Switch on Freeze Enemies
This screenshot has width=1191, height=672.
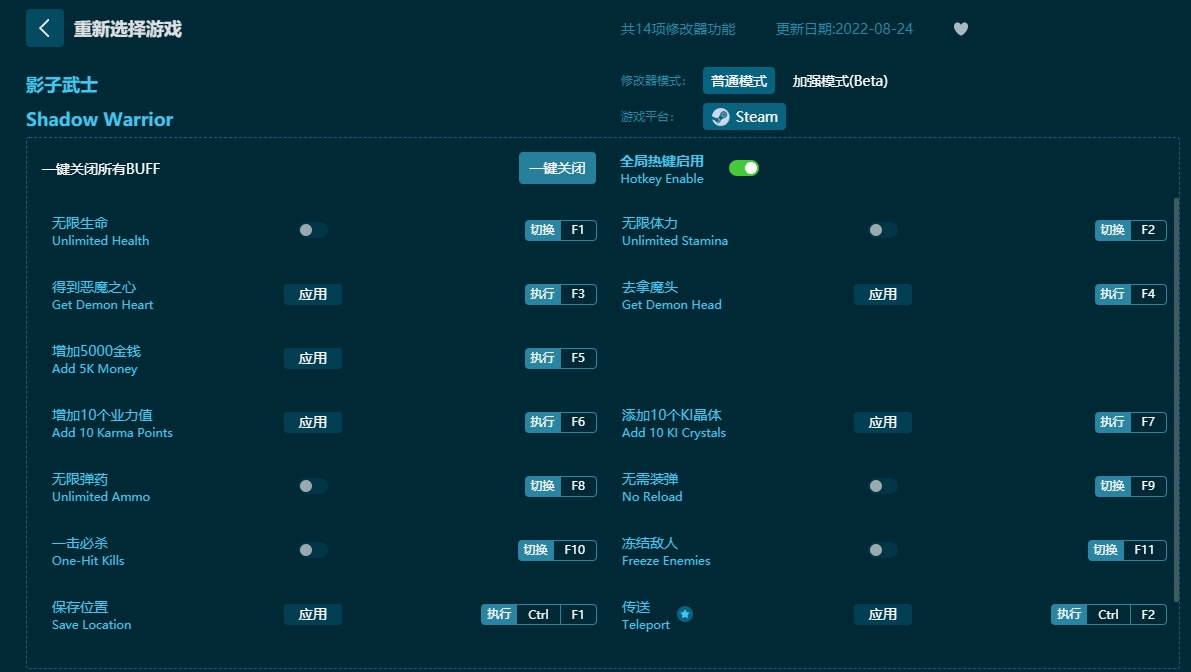[x=883, y=549]
